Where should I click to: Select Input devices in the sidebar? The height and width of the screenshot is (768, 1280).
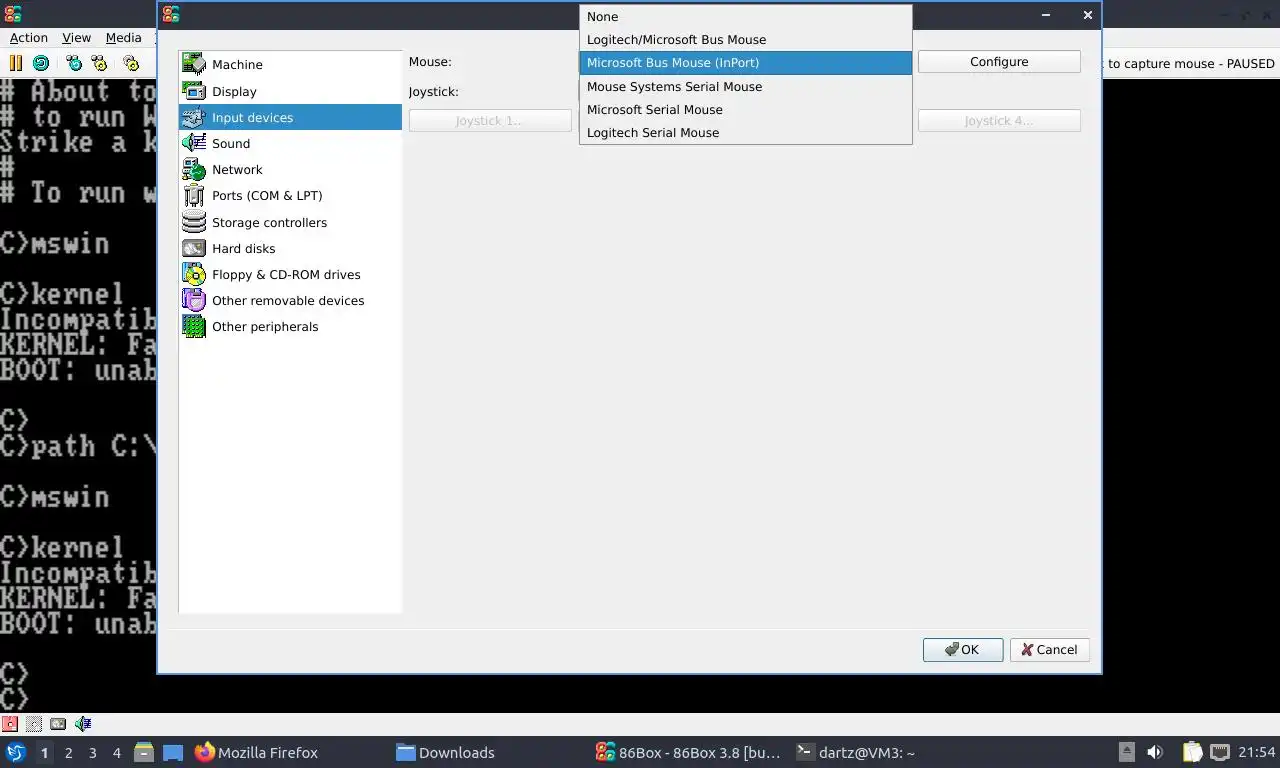click(x=290, y=117)
